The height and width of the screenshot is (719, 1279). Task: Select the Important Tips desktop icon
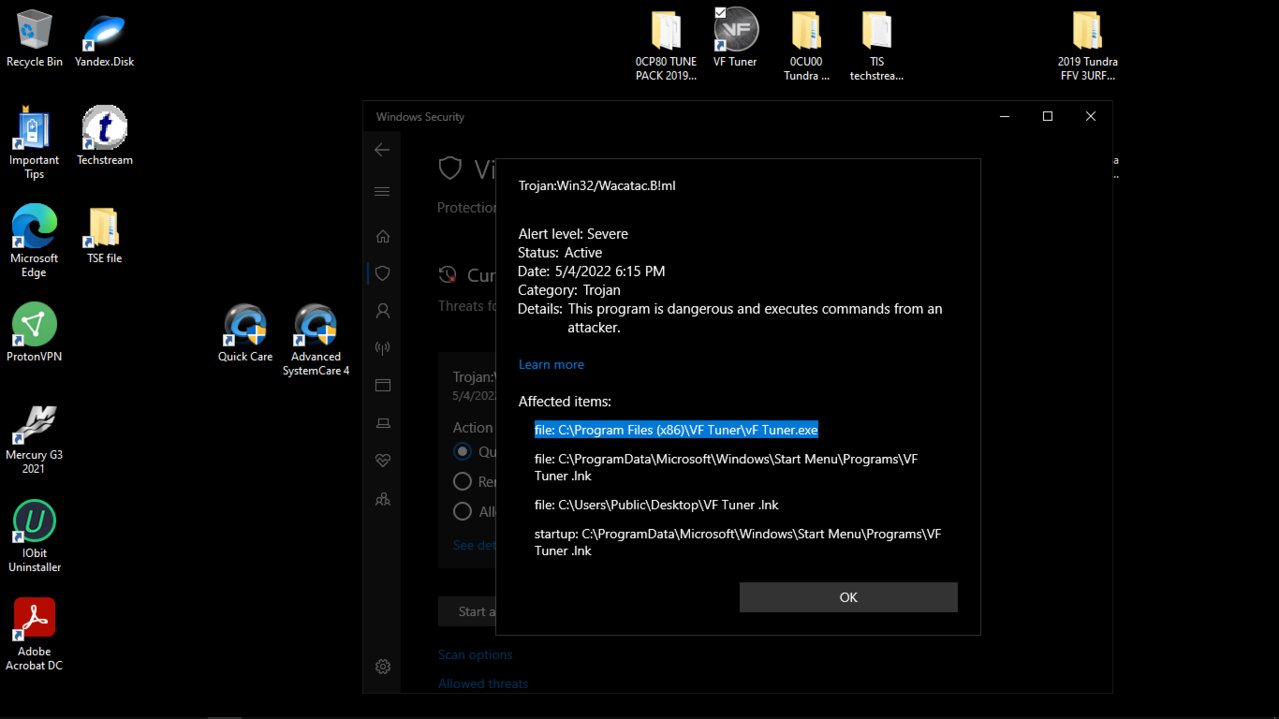[x=34, y=144]
